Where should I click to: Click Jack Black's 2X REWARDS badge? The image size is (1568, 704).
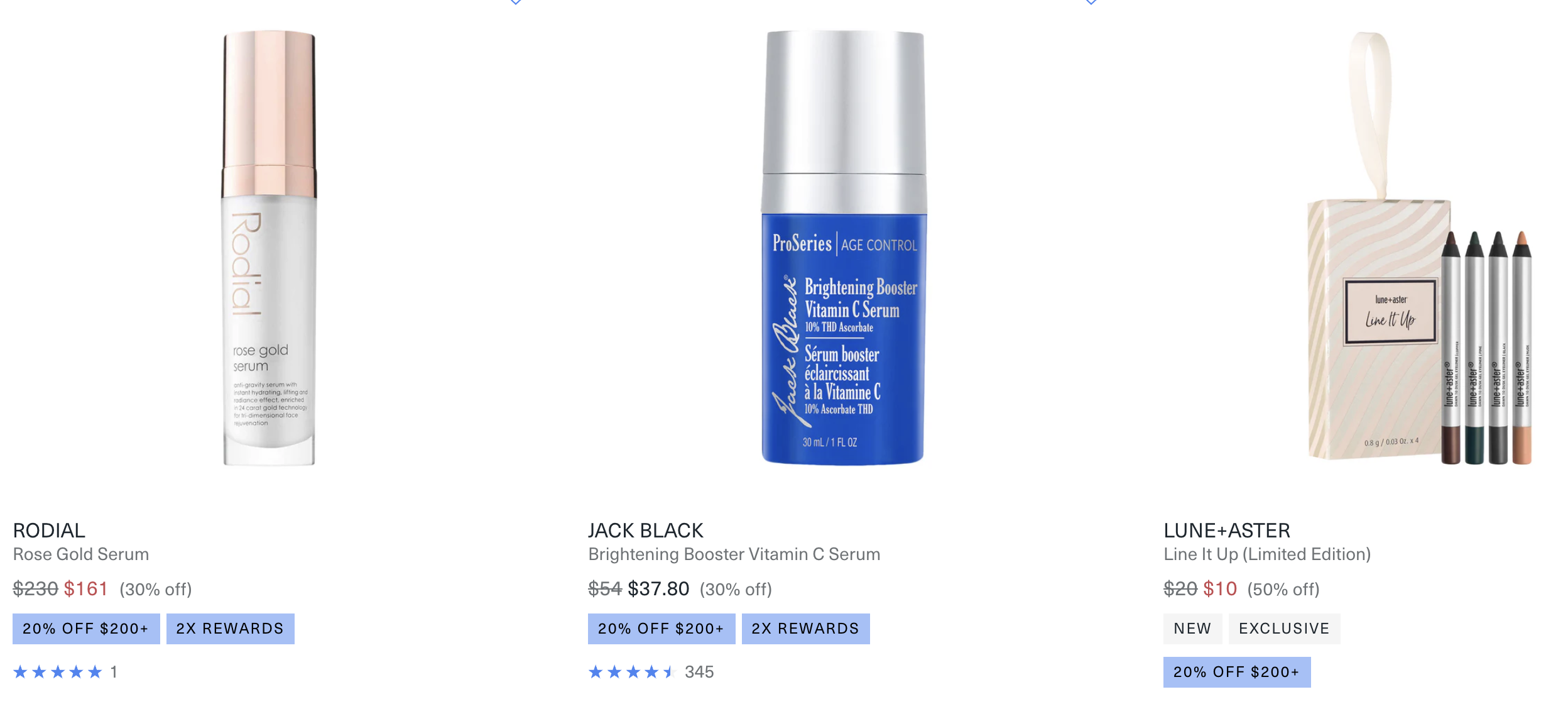click(806, 629)
